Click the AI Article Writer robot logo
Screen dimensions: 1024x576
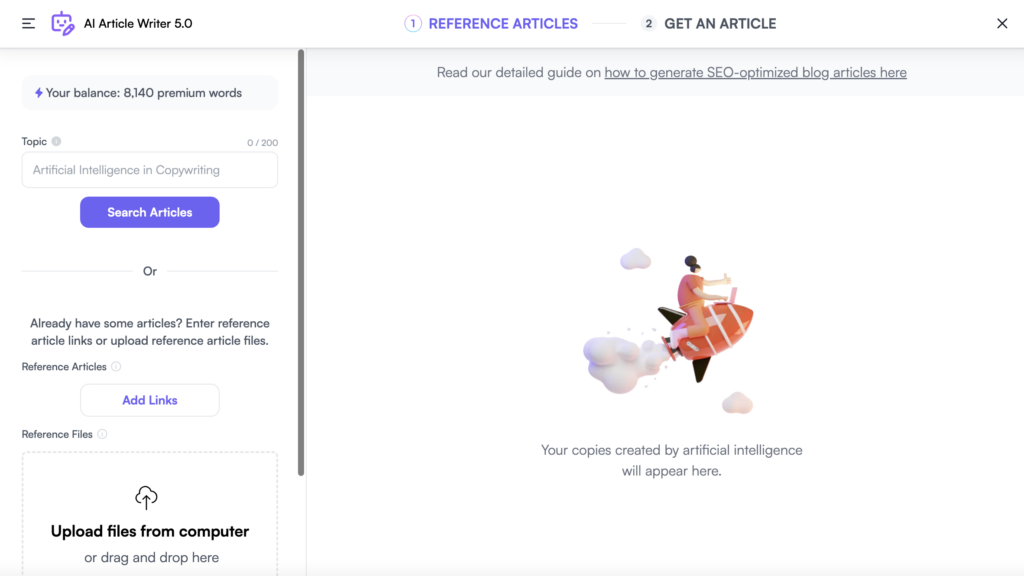tap(63, 24)
